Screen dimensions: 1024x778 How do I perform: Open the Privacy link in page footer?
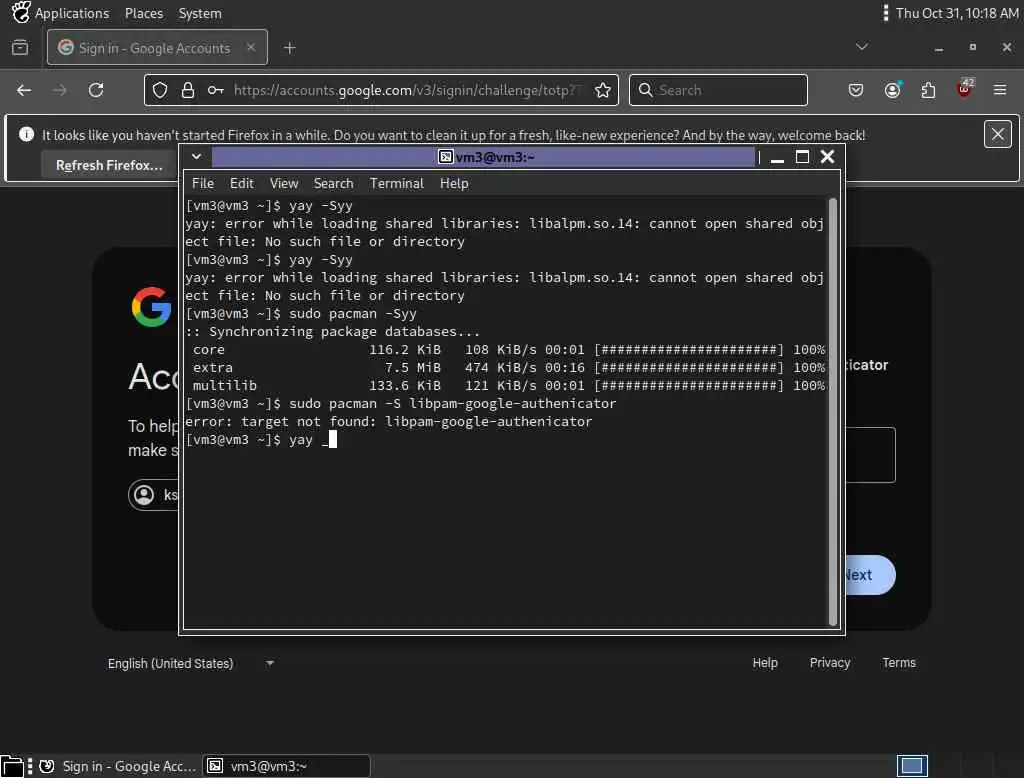(829, 662)
